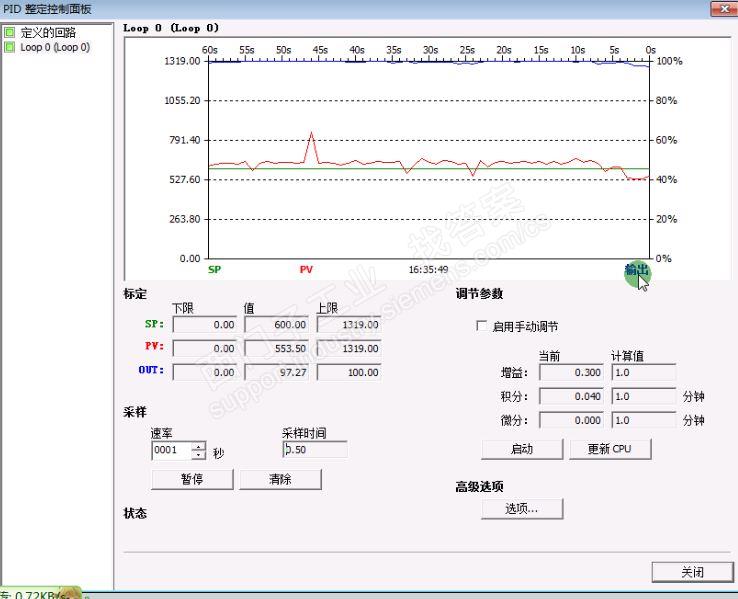Click the green SP legend label

pos(215,270)
